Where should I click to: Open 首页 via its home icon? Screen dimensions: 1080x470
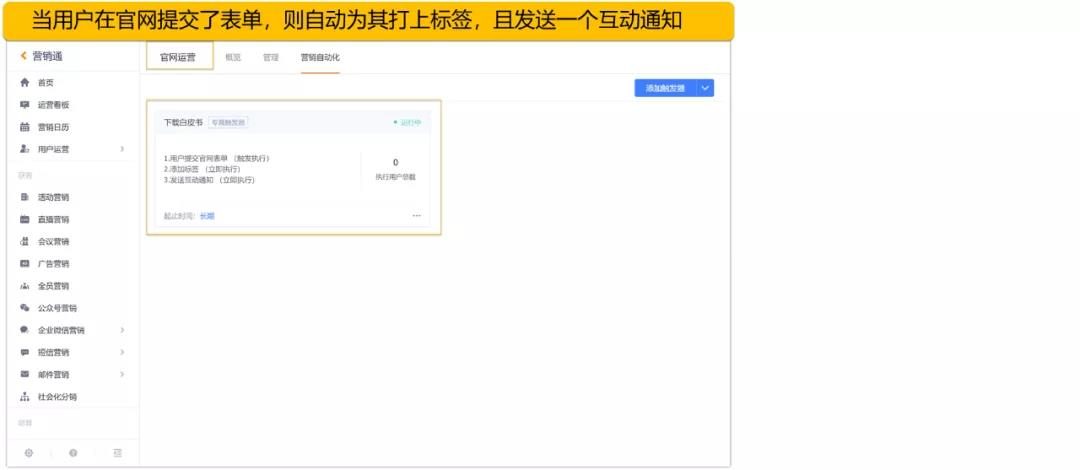tap(25, 83)
